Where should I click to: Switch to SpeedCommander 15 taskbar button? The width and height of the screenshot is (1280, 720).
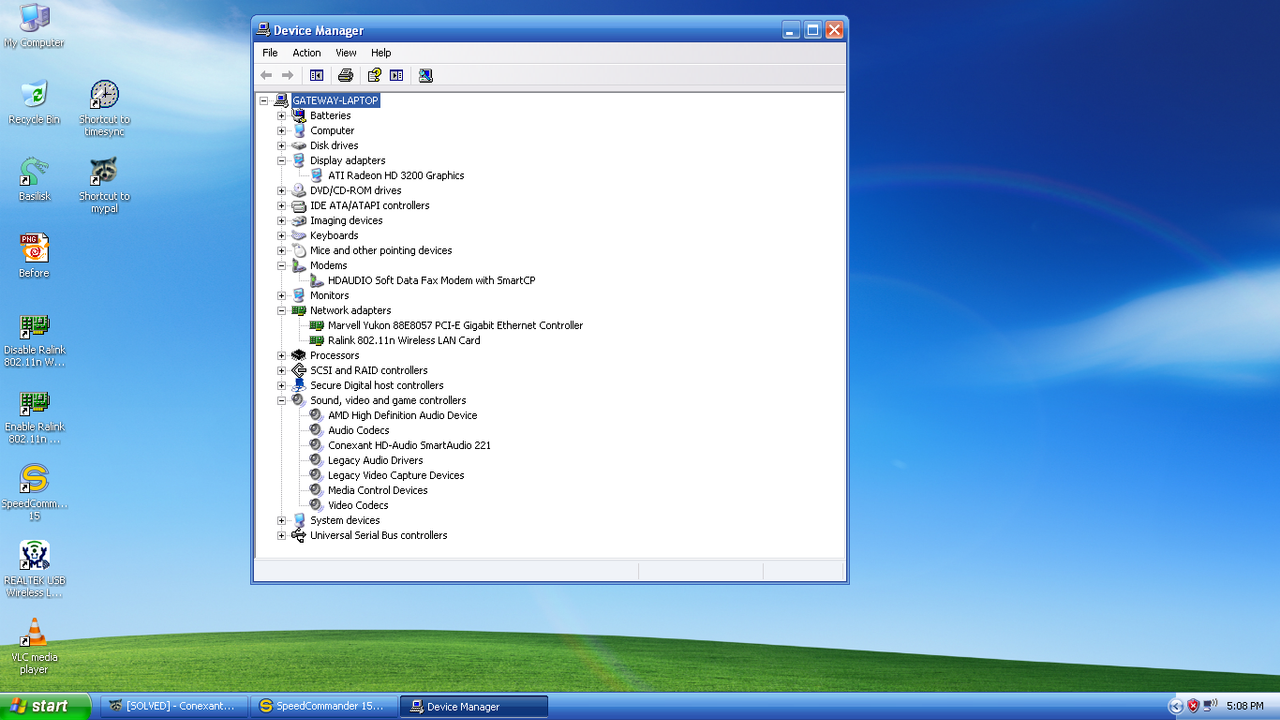click(322, 706)
